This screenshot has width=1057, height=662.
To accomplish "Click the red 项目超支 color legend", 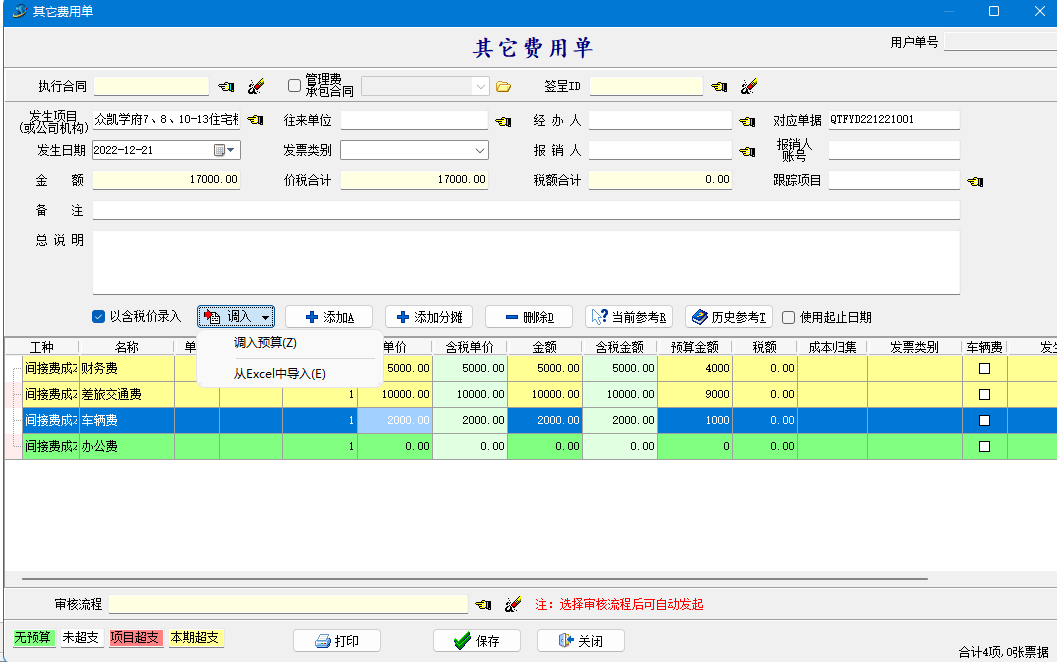I will (135, 638).
